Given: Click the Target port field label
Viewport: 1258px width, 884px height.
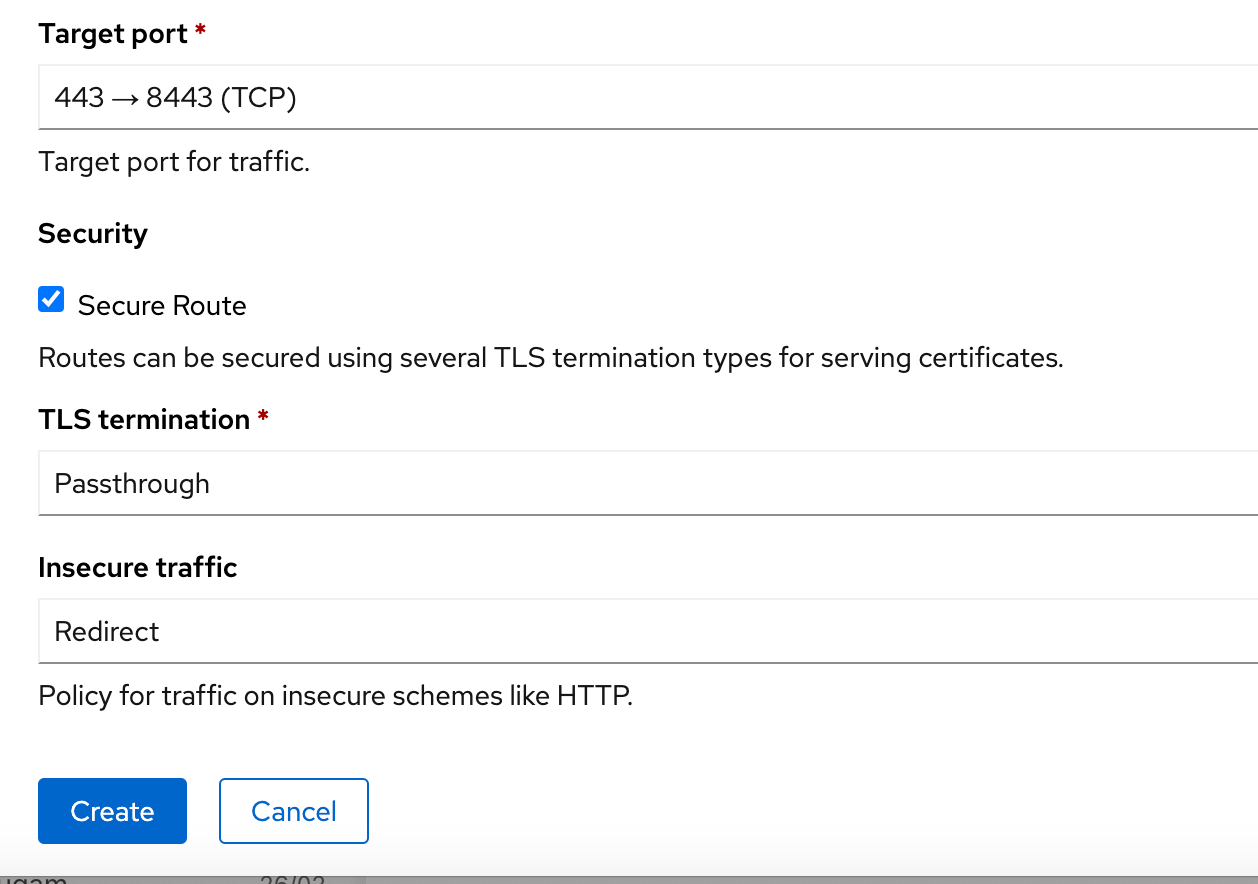Looking at the screenshot, I should pyautogui.click(x=113, y=34).
